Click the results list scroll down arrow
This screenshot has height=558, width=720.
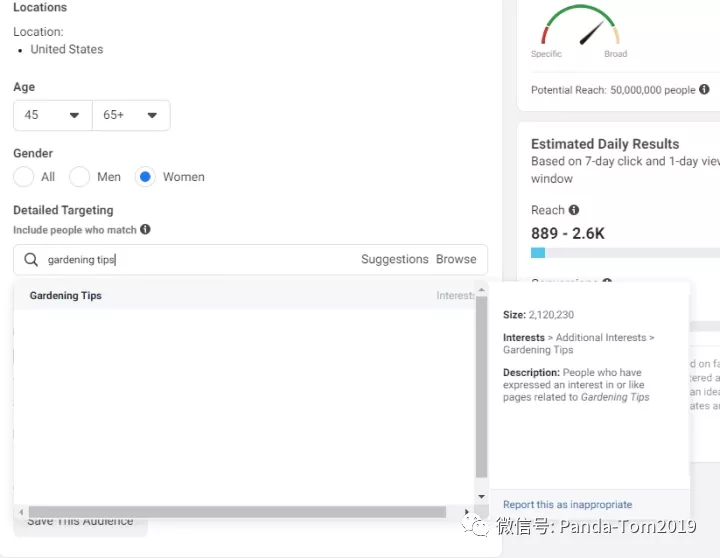point(481,496)
